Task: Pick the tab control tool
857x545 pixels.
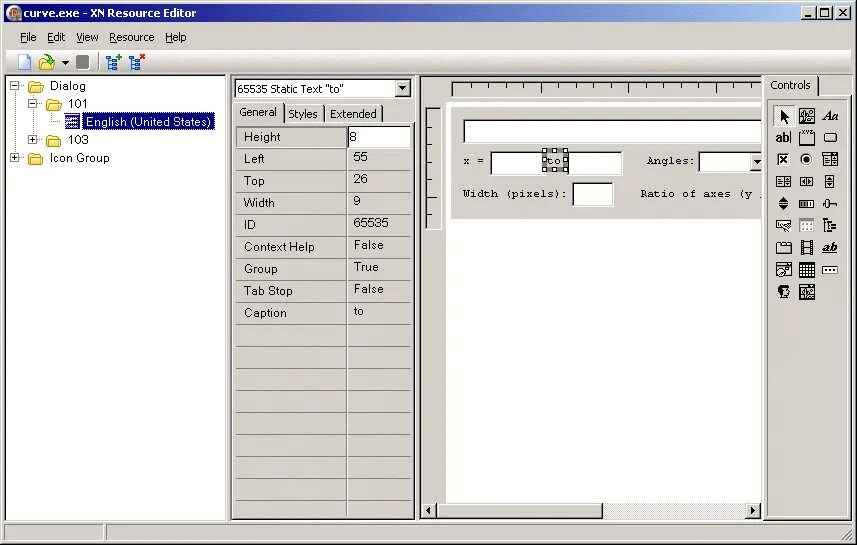Action: click(x=784, y=248)
